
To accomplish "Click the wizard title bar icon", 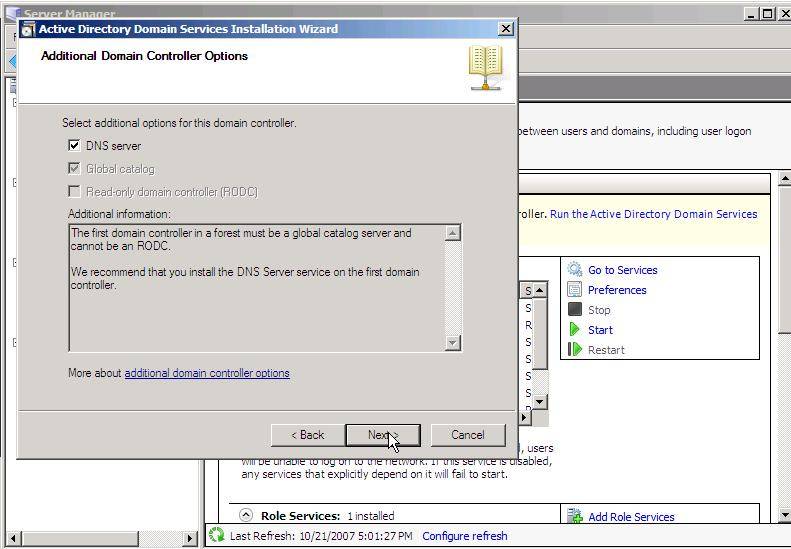I will pyautogui.click(x=28, y=29).
